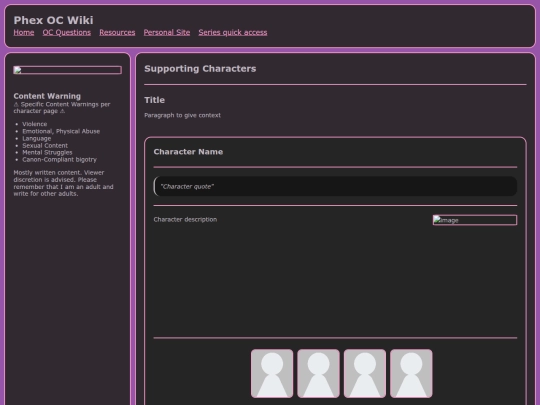Viewport: 540px width, 405px height.
Task: Go to OC Questions page
Action: (x=67, y=32)
